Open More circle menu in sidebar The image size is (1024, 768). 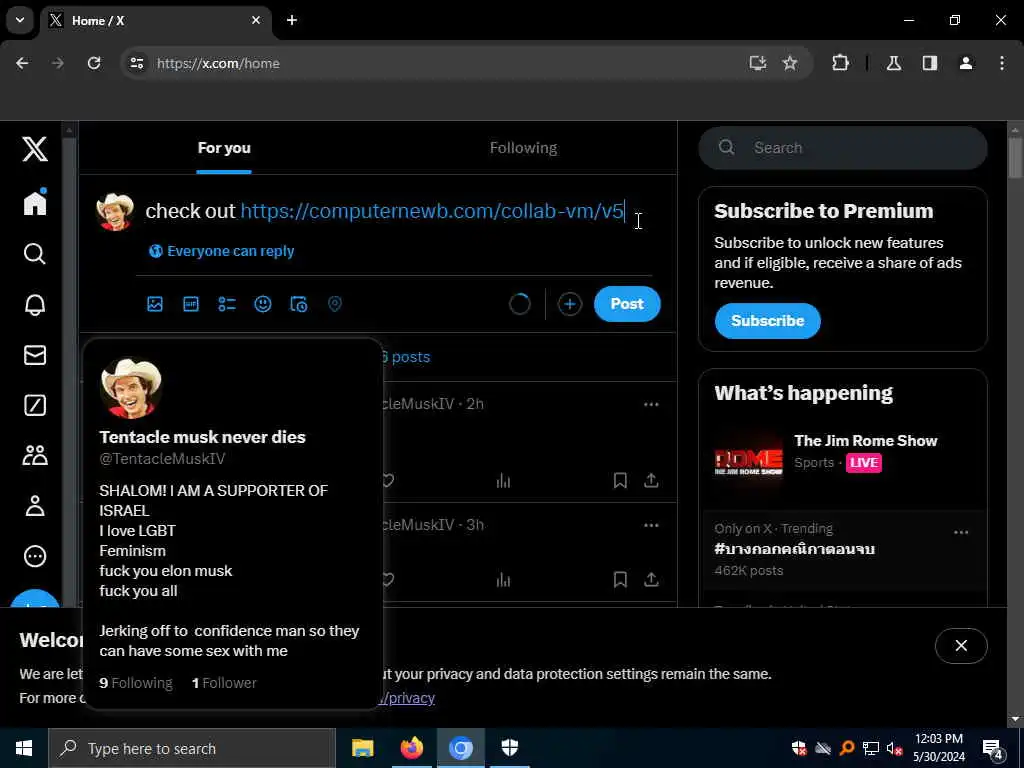35,556
